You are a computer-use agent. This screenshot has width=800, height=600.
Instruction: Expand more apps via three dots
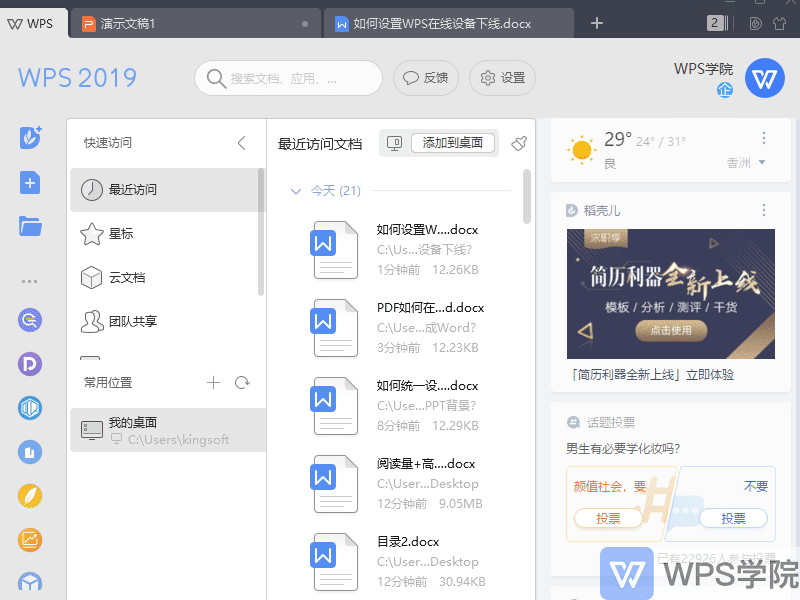click(x=30, y=281)
